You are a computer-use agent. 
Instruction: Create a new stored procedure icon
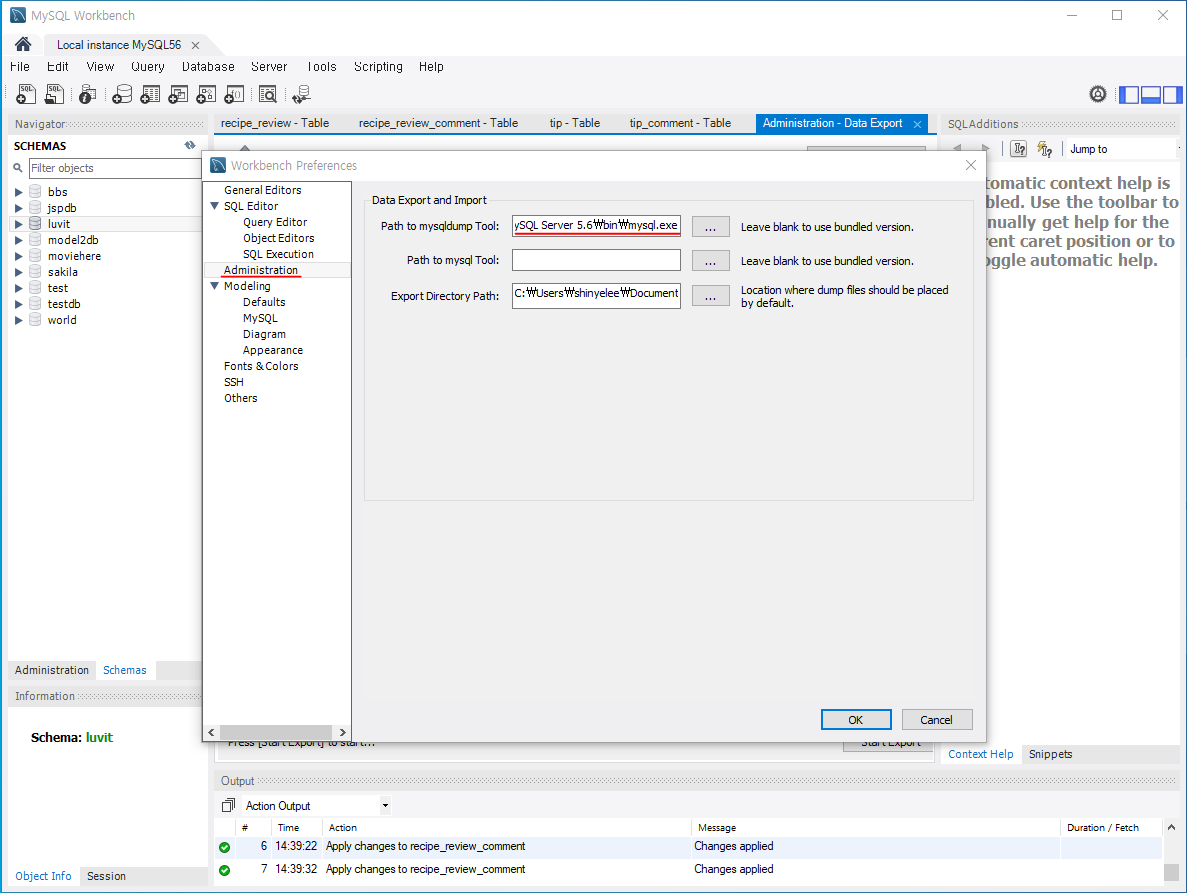click(206, 94)
